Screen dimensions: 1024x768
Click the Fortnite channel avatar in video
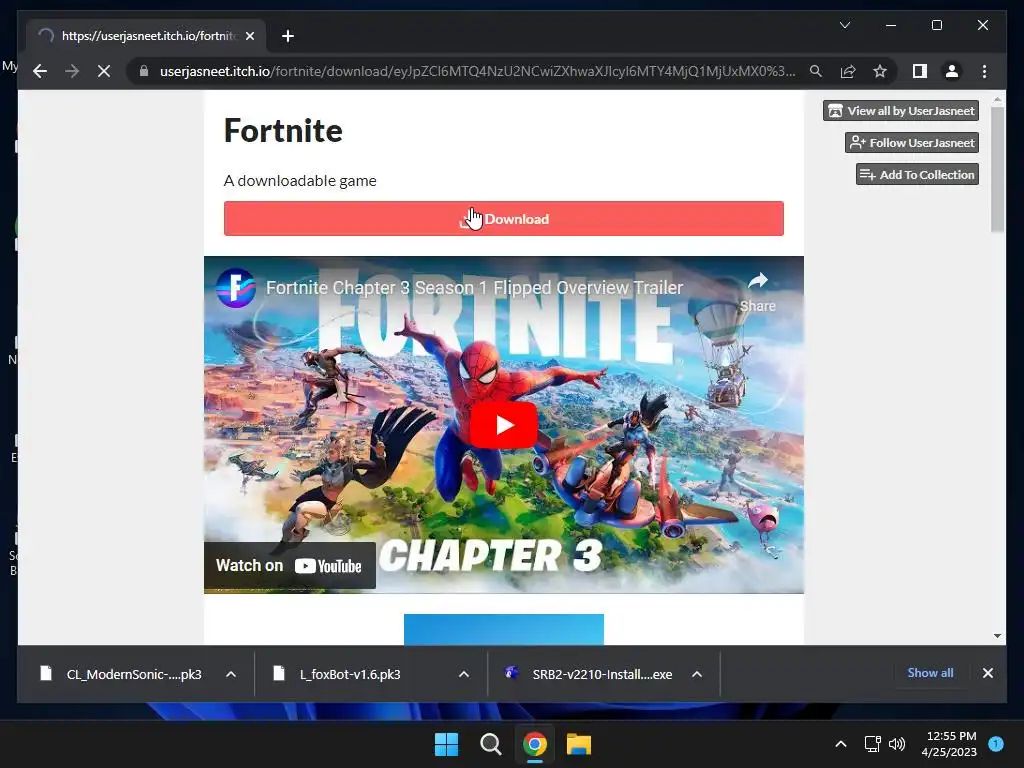click(x=236, y=288)
